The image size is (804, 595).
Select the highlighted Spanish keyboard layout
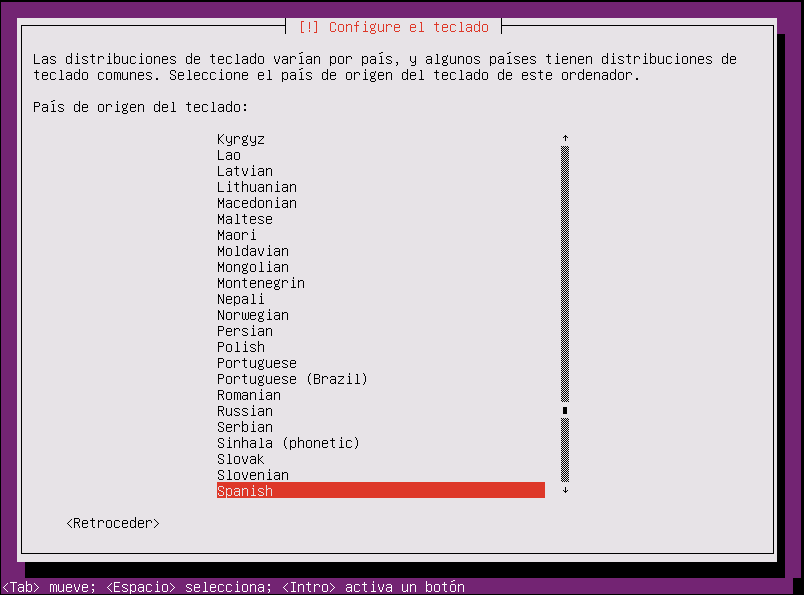(x=245, y=491)
